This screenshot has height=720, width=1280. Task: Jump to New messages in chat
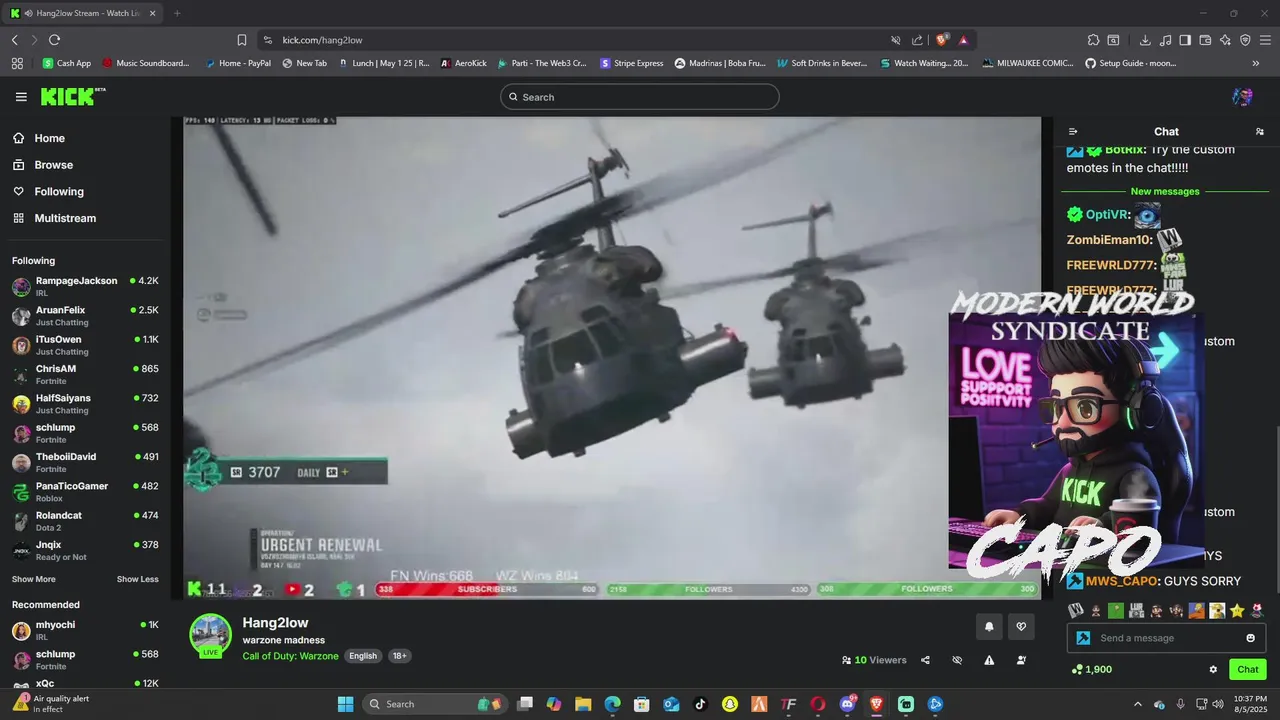pos(1165,191)
